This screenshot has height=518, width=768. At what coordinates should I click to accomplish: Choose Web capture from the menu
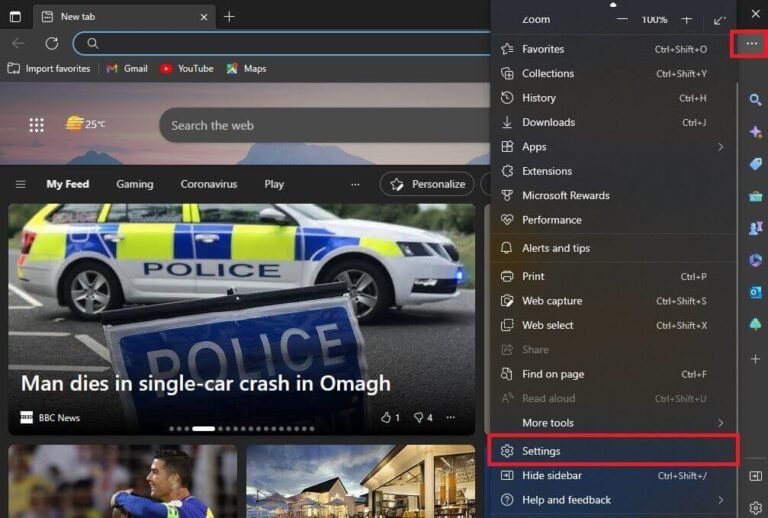tap(613, 301)
